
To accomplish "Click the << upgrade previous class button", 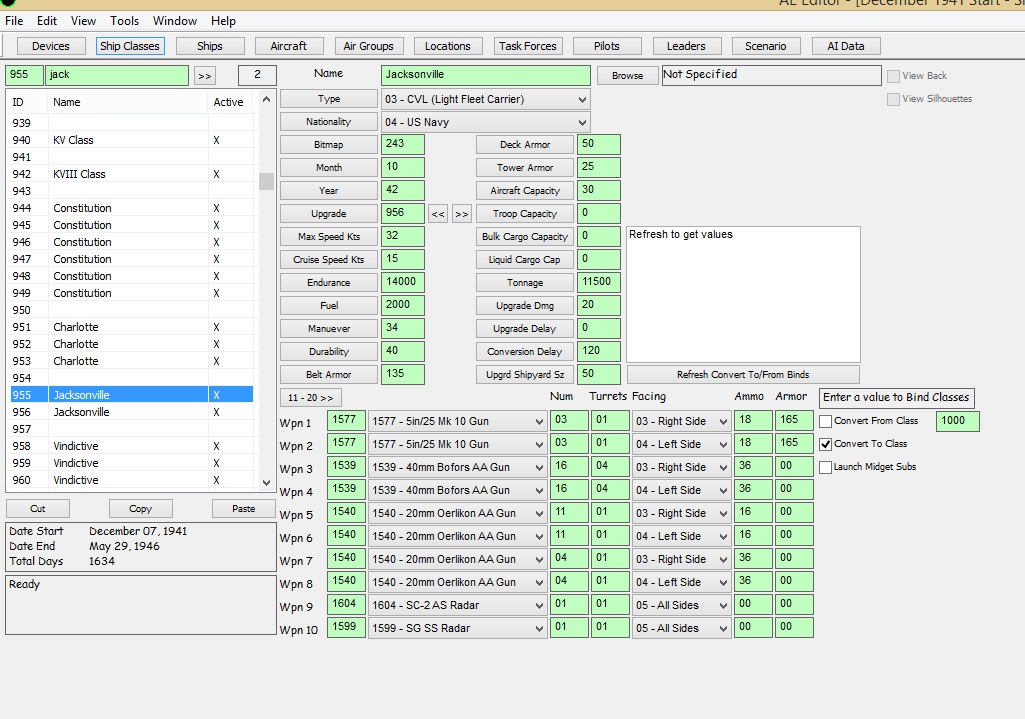I will click(x=438, y=214).
